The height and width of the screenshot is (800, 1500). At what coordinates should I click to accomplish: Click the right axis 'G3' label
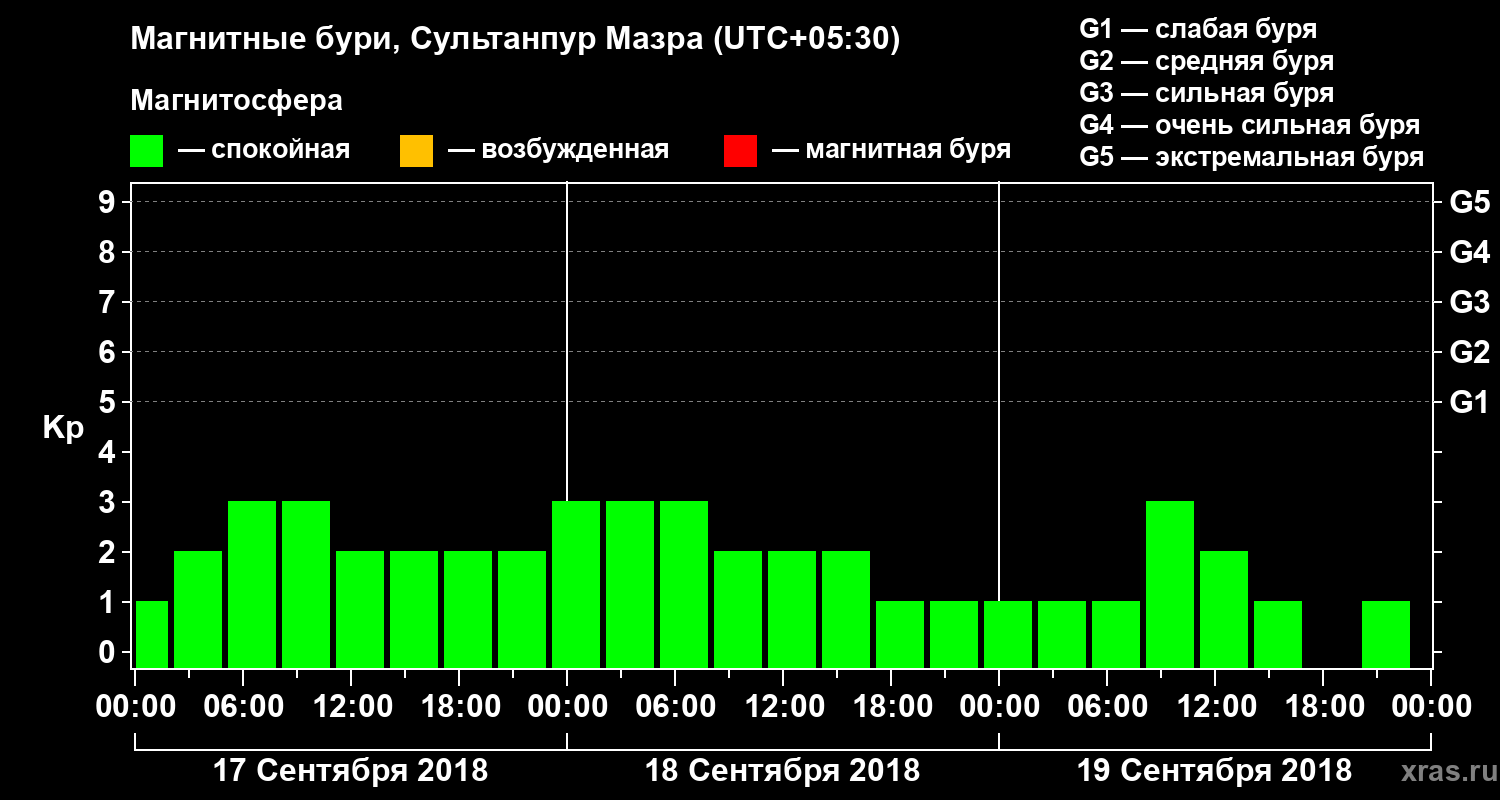click(1469, 302)
